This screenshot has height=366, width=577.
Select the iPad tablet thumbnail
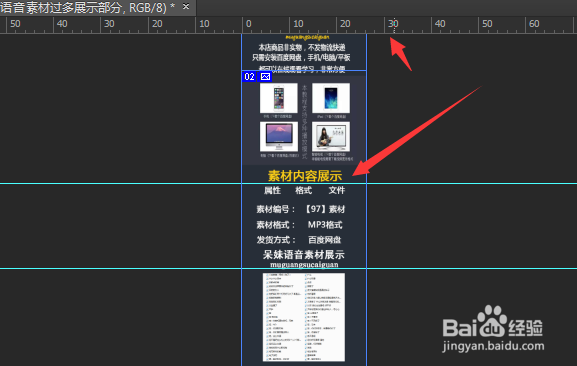[x=331, y=98]
